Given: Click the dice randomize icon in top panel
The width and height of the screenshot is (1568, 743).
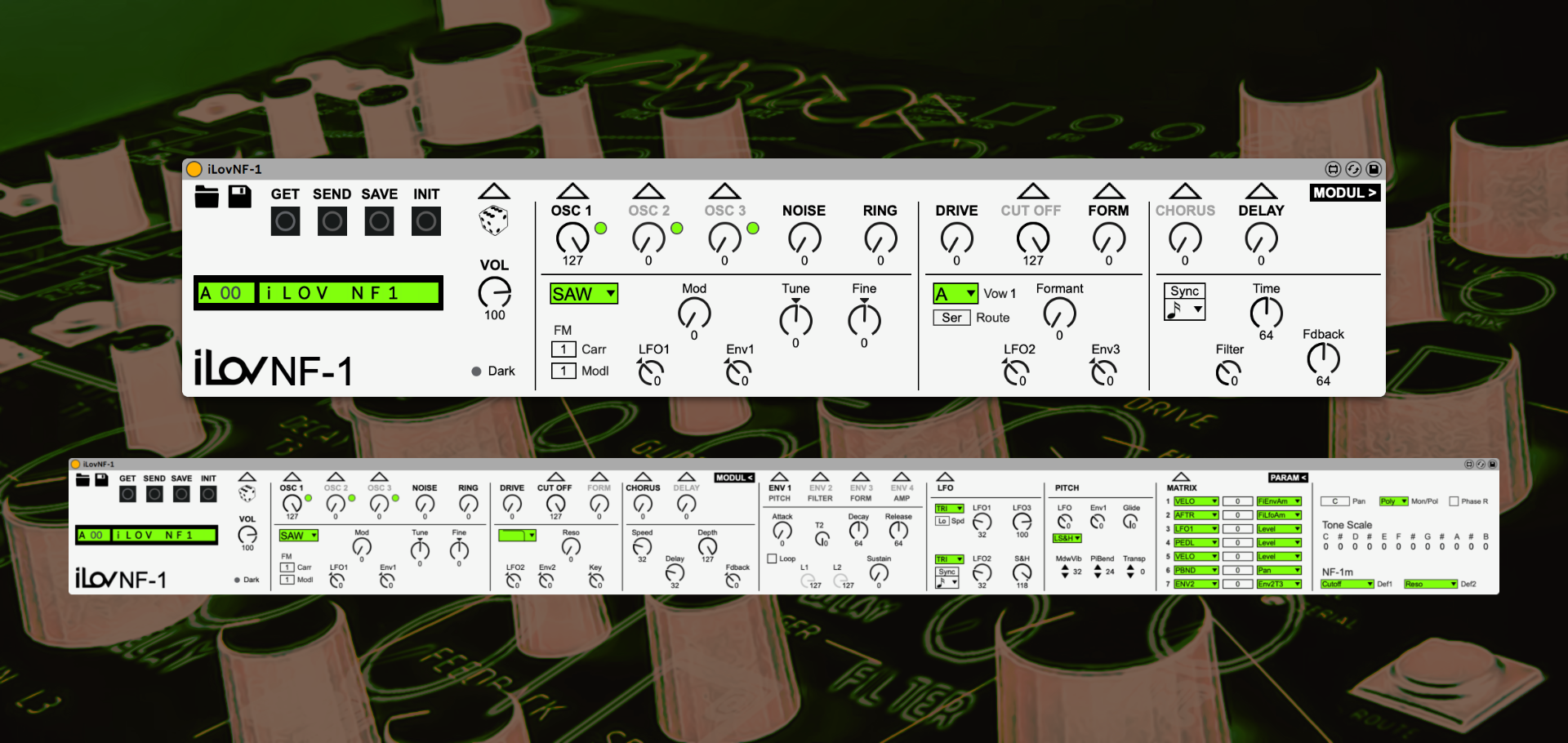Looking at the screenshot, I should (x=493, y=220).
